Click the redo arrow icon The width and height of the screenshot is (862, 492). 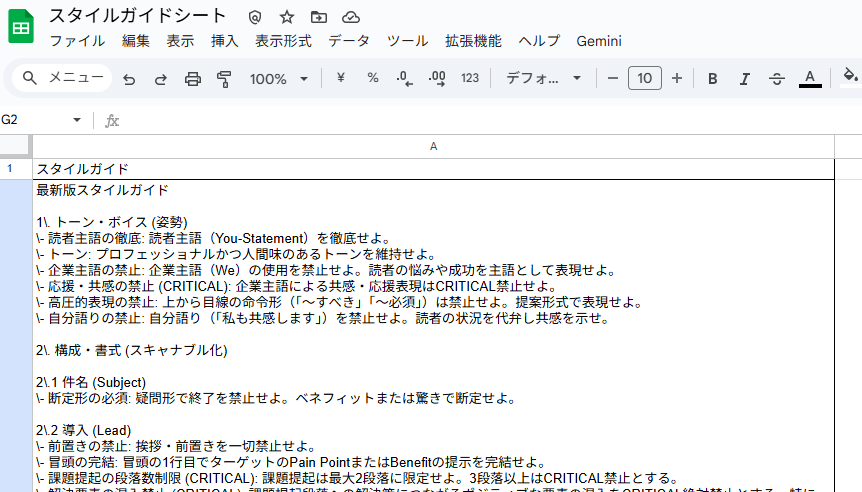[160, 79]
